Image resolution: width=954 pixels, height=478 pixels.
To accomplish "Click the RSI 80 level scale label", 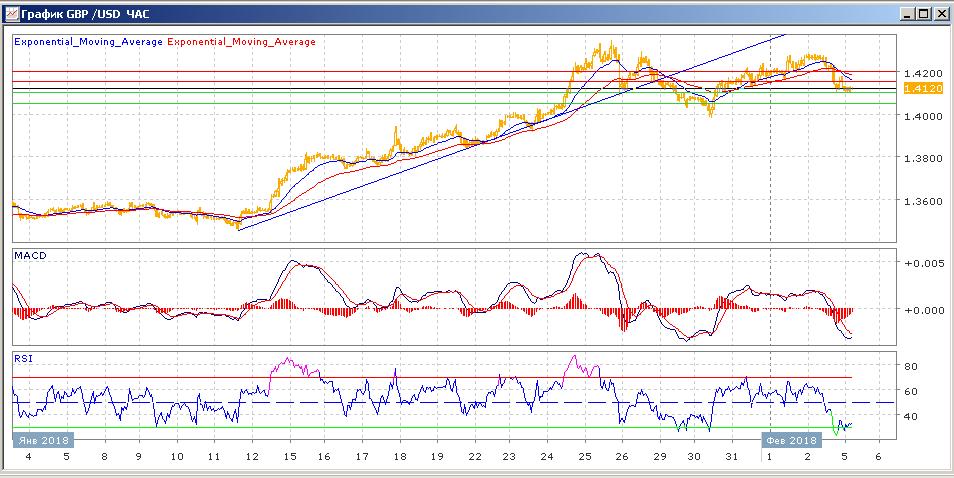I will point(912,367).
